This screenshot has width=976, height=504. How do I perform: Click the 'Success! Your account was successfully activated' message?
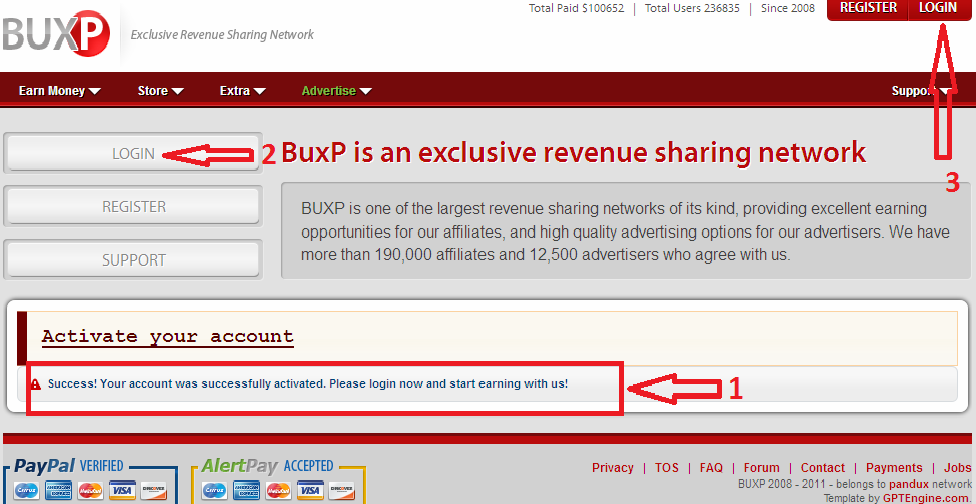307,384
